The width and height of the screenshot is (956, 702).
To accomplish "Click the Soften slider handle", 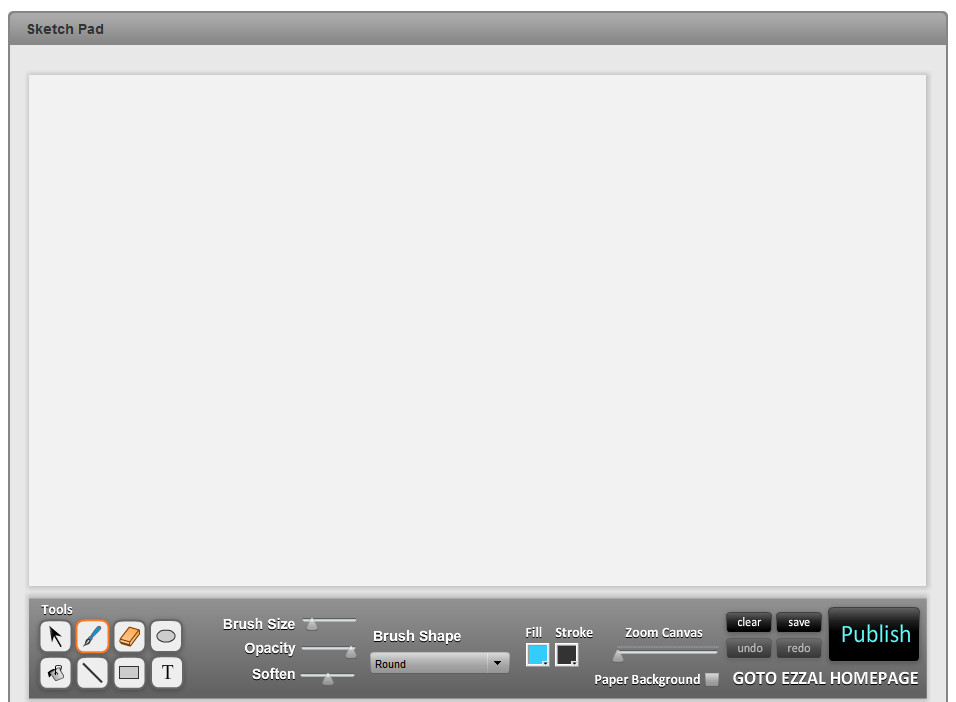I will (x=328, y=678).
